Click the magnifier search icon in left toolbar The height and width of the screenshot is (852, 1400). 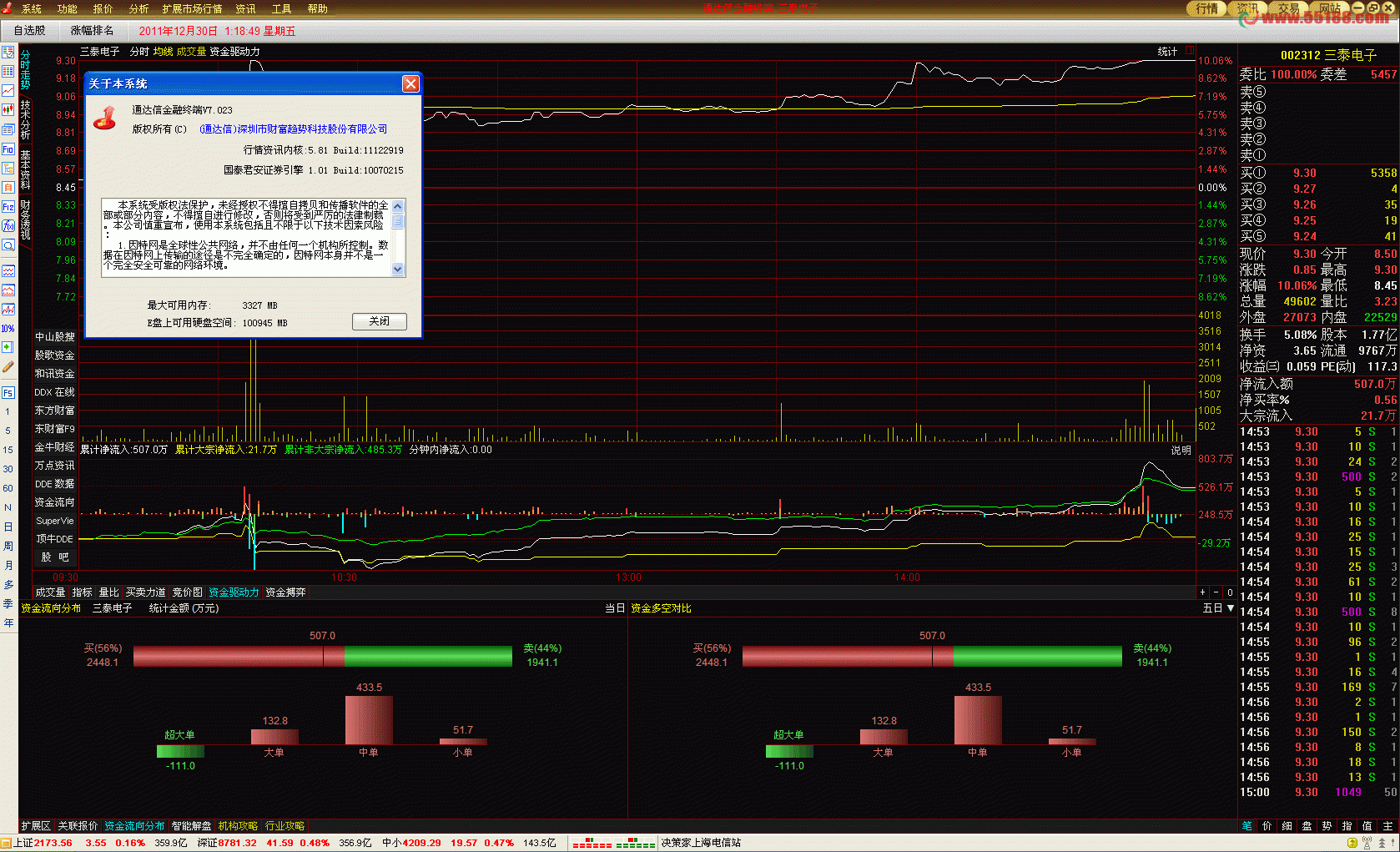[x=8, y=245]
